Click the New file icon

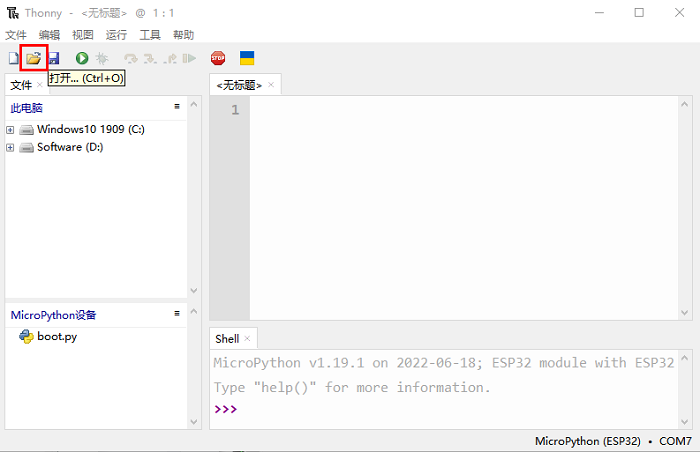(13, 59)
